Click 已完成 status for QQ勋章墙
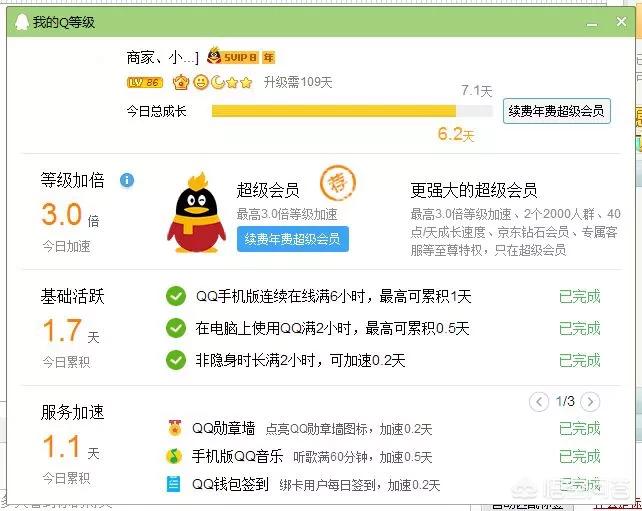The height and width of the screenshot is (511, 642). pyautogui.click(x=580, y=429)
